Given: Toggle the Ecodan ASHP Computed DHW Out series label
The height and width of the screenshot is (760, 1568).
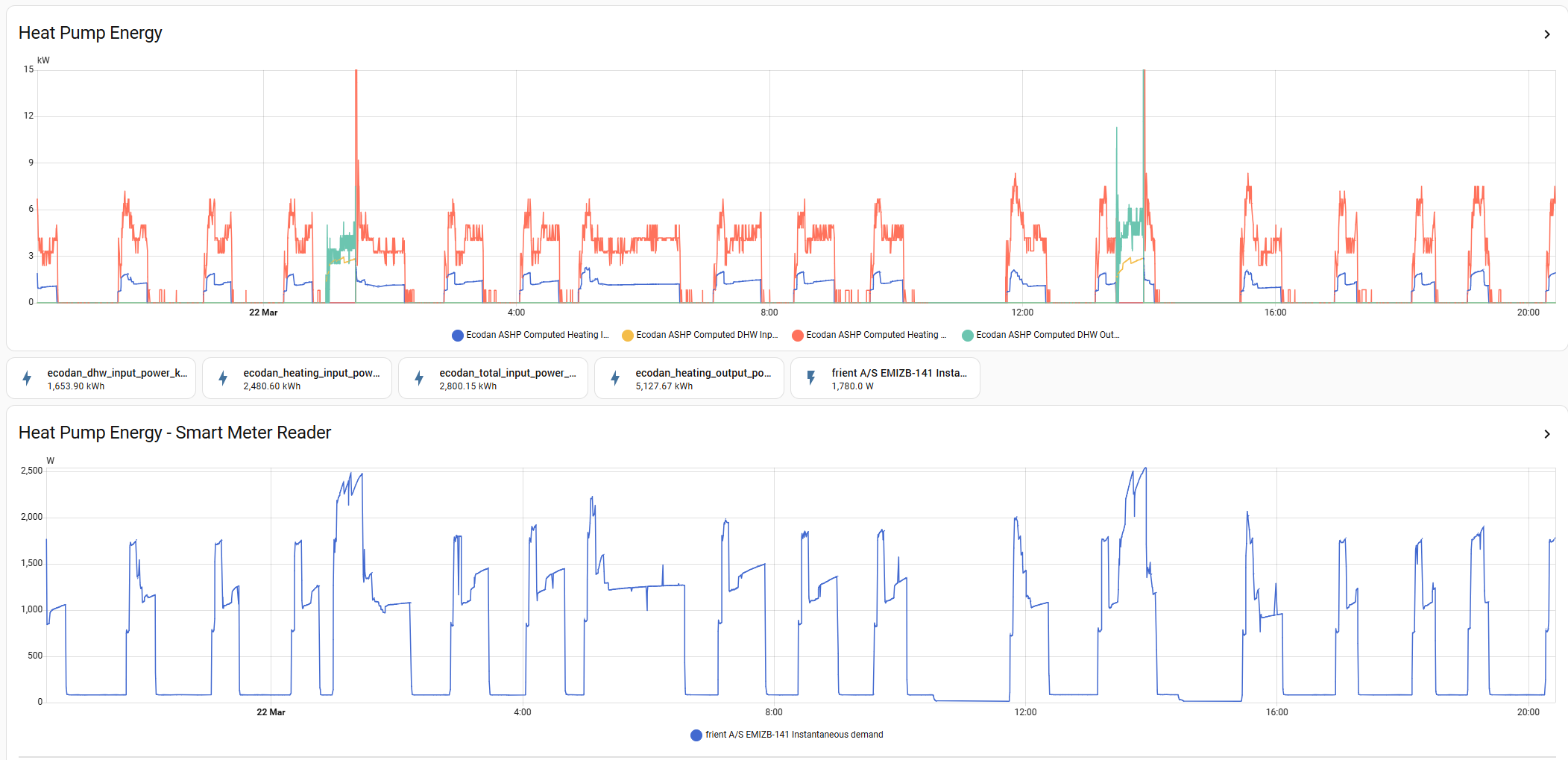Looking at the screenshot, I should click(x=1047, y=336).
